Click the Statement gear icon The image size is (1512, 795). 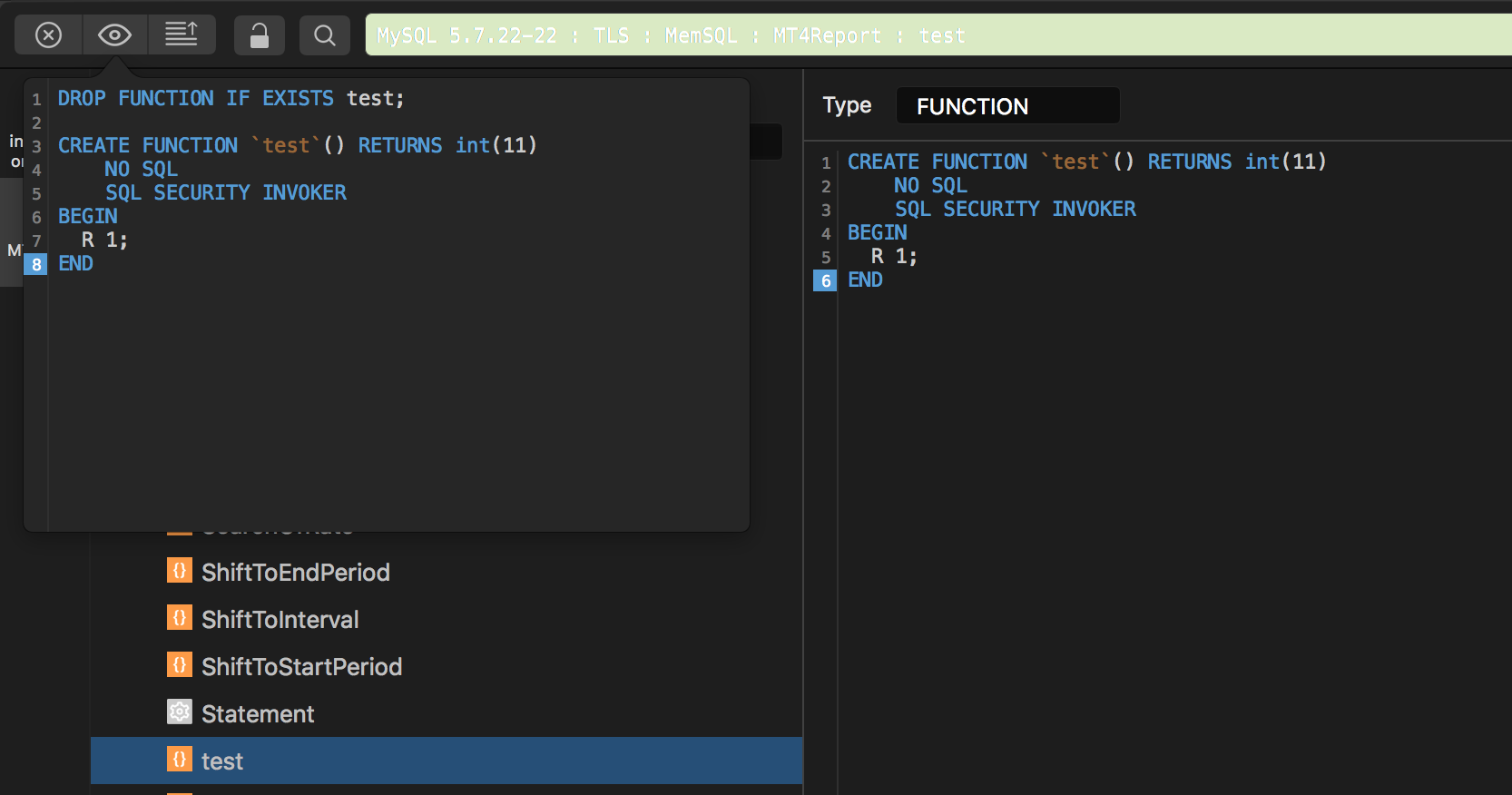180,712
